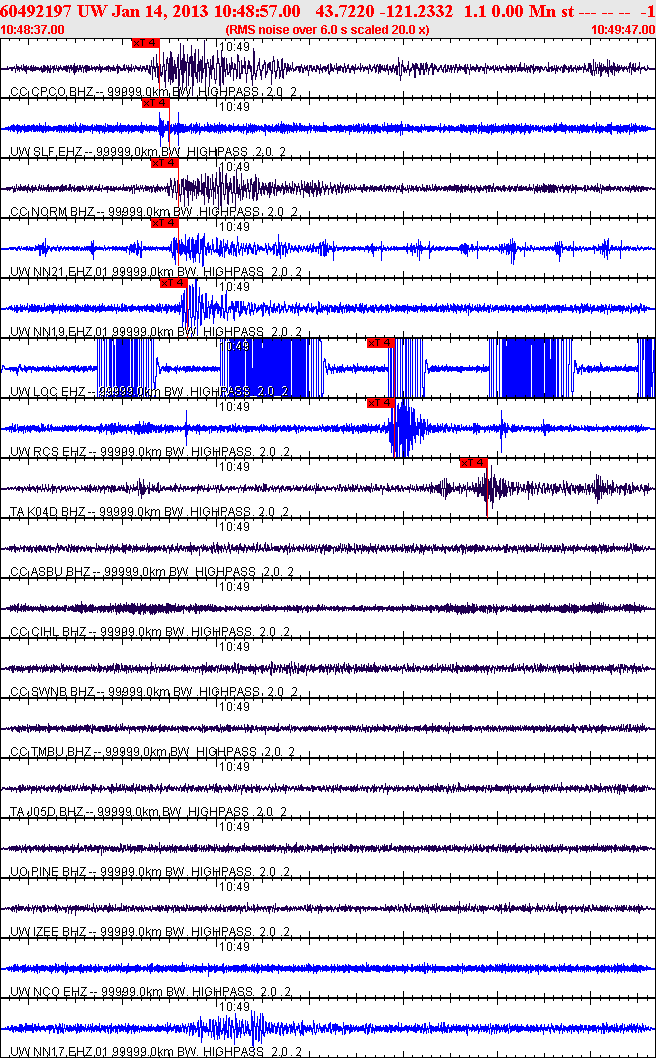Click the 'TA J05D BHZ' station label
Screen dimensions: 656x1058
click(49, 812)
